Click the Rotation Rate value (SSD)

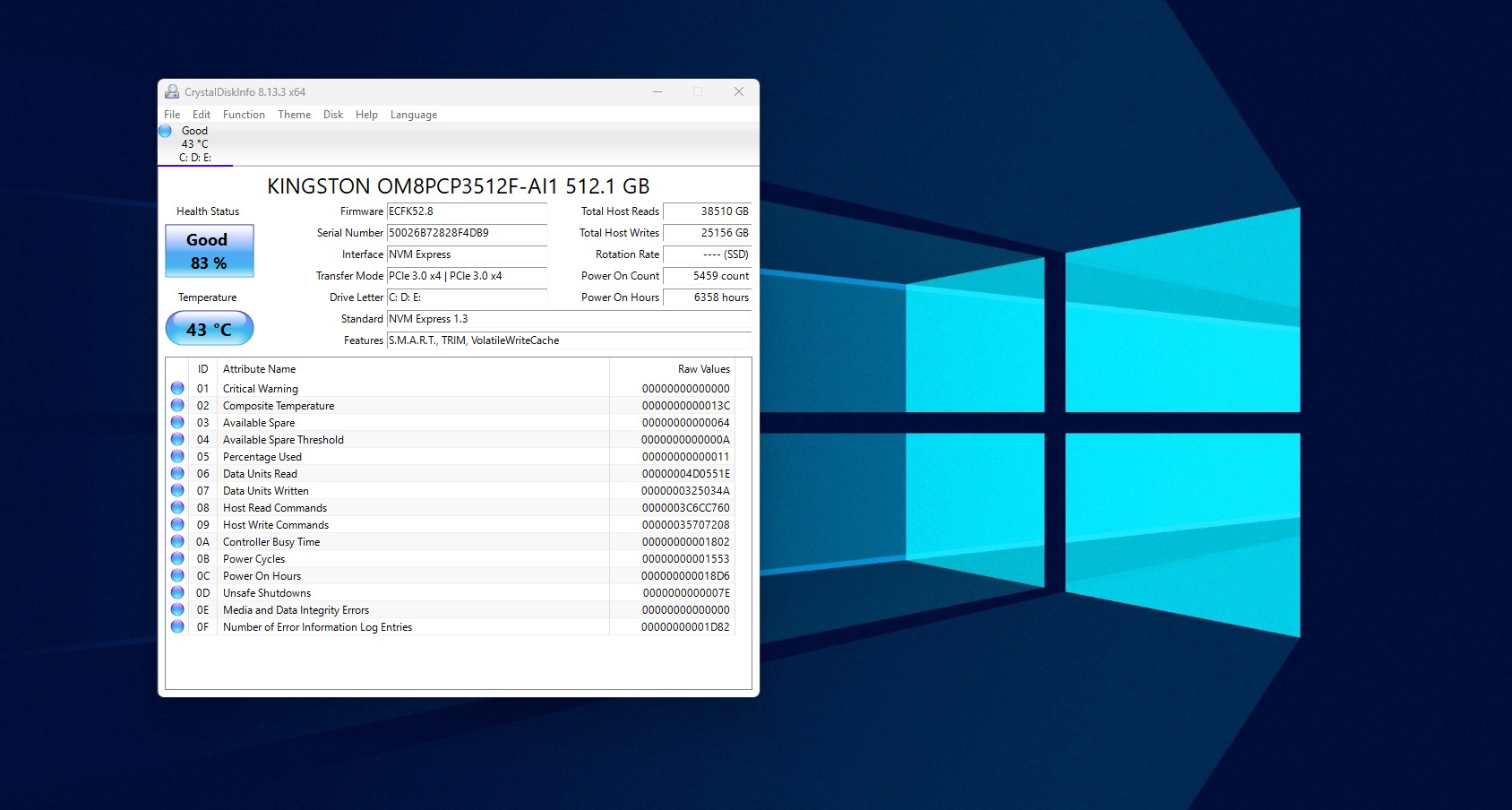tap(707, 254)
